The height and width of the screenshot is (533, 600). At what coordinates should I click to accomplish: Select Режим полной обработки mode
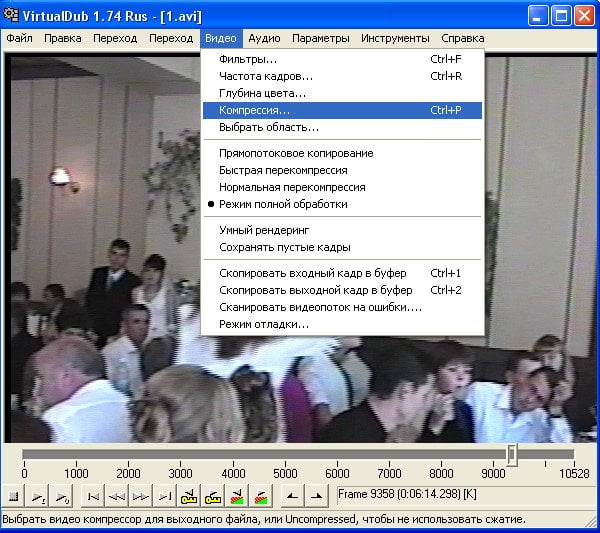coord(283,204)
